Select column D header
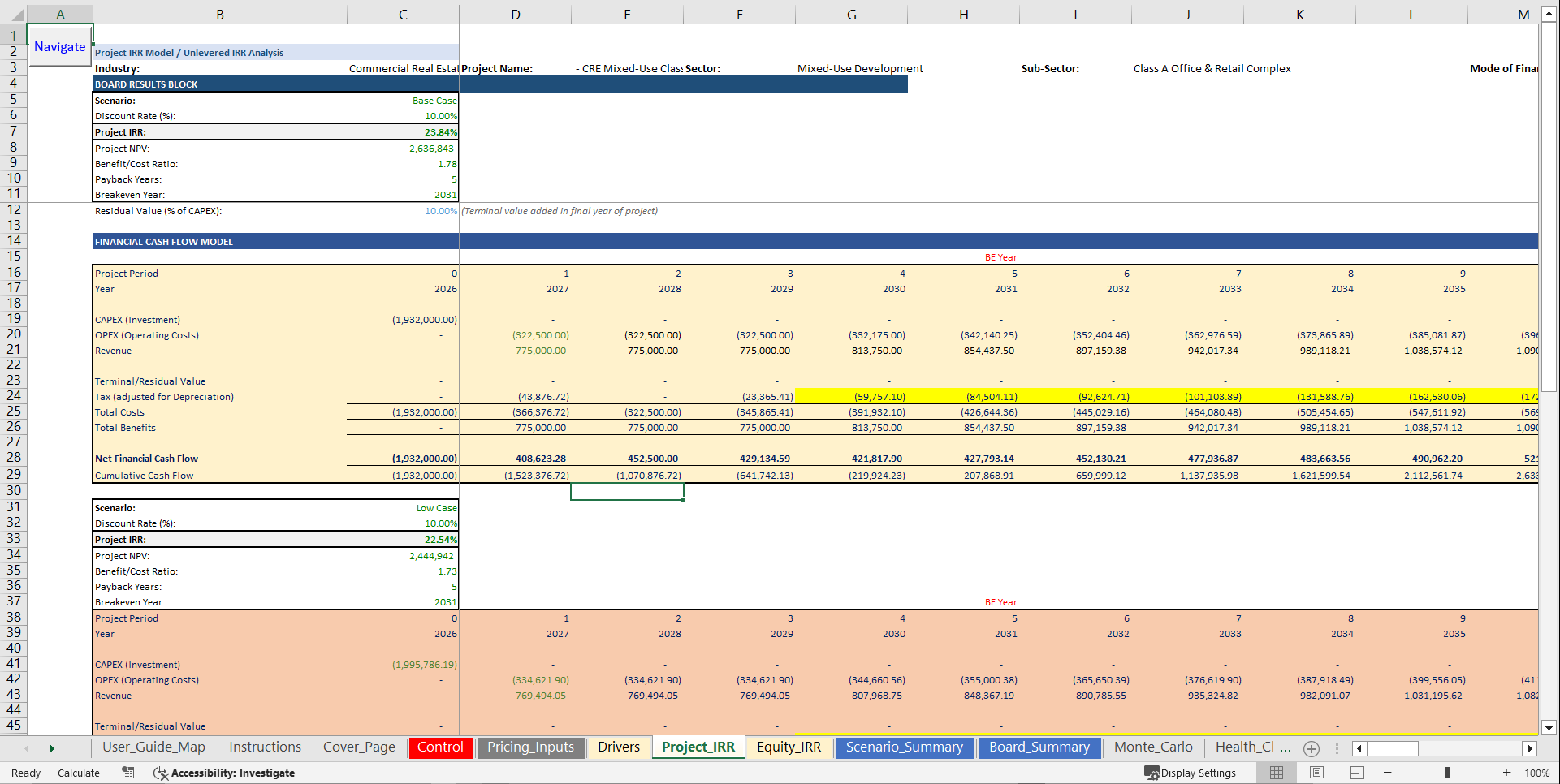Viewport: 1560px width, 784px height. pos(515,15)
